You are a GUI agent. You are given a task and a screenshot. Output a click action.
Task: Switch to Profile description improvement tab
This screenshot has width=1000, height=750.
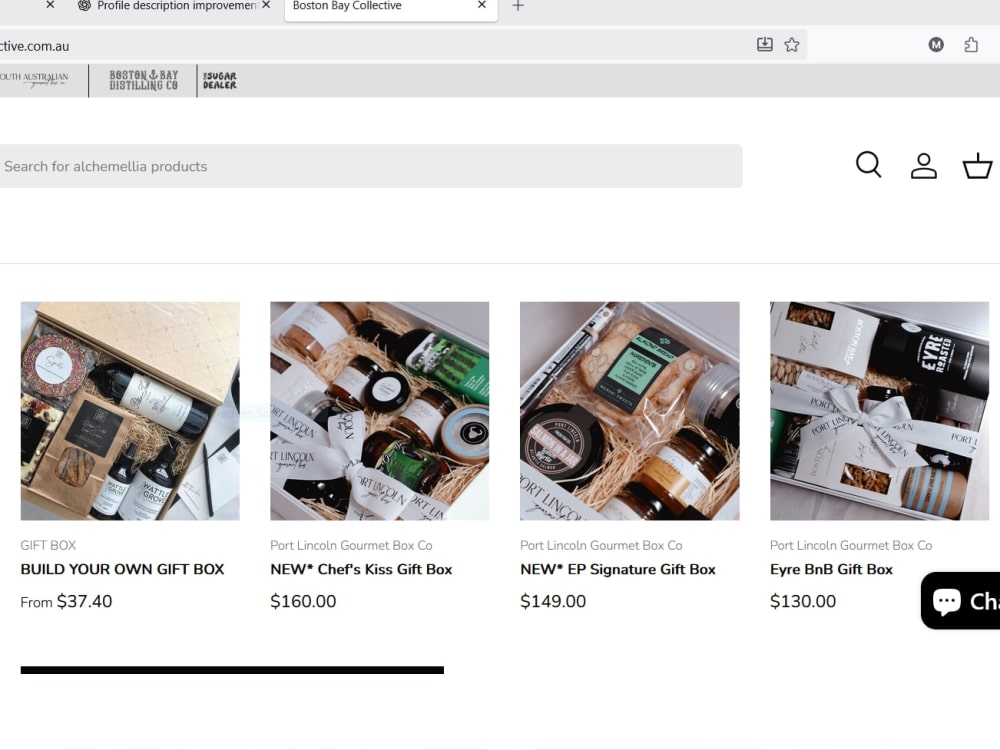click(175, 6)
